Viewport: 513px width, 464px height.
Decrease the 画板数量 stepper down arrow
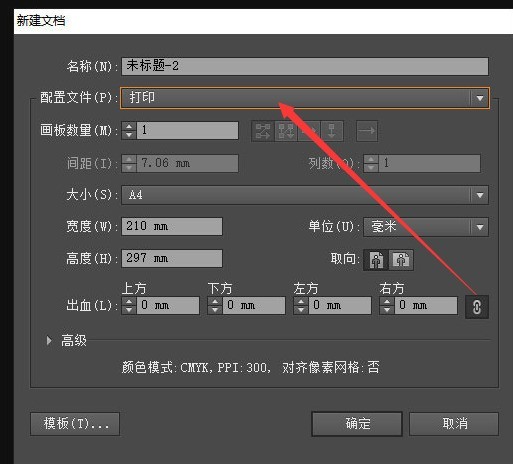pyautogui.click(x=129, y=135)
